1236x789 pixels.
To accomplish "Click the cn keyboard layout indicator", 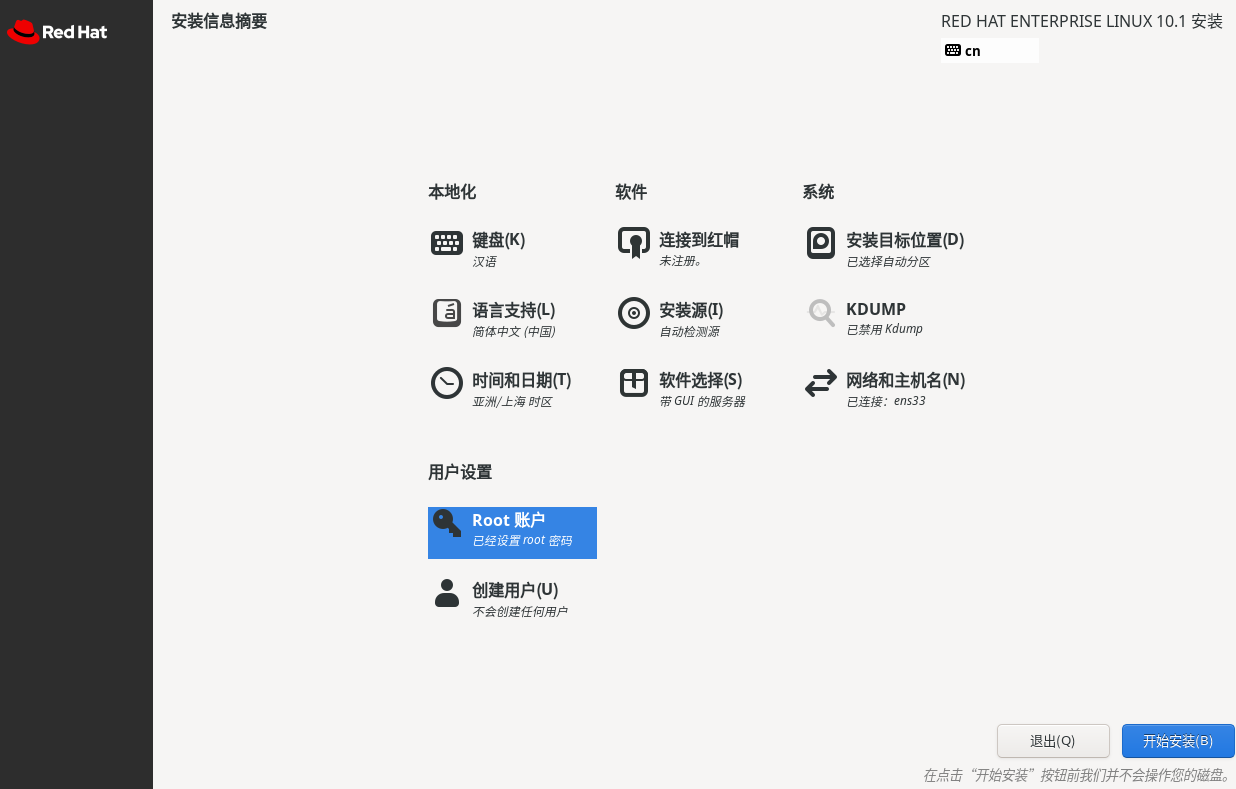I will 989,50.
